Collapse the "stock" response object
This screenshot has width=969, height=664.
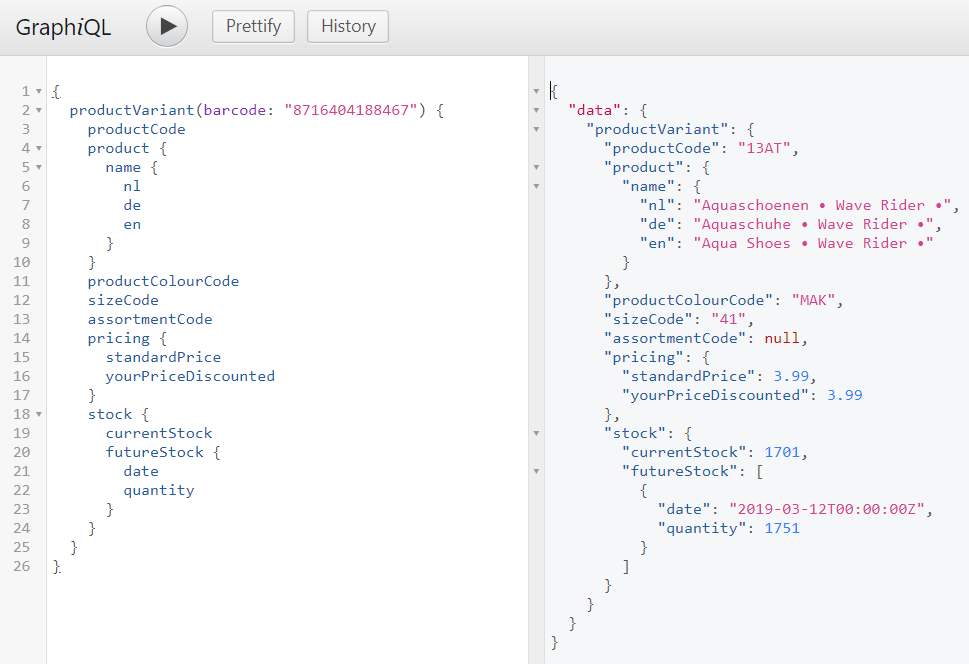[x=536, y=433]
